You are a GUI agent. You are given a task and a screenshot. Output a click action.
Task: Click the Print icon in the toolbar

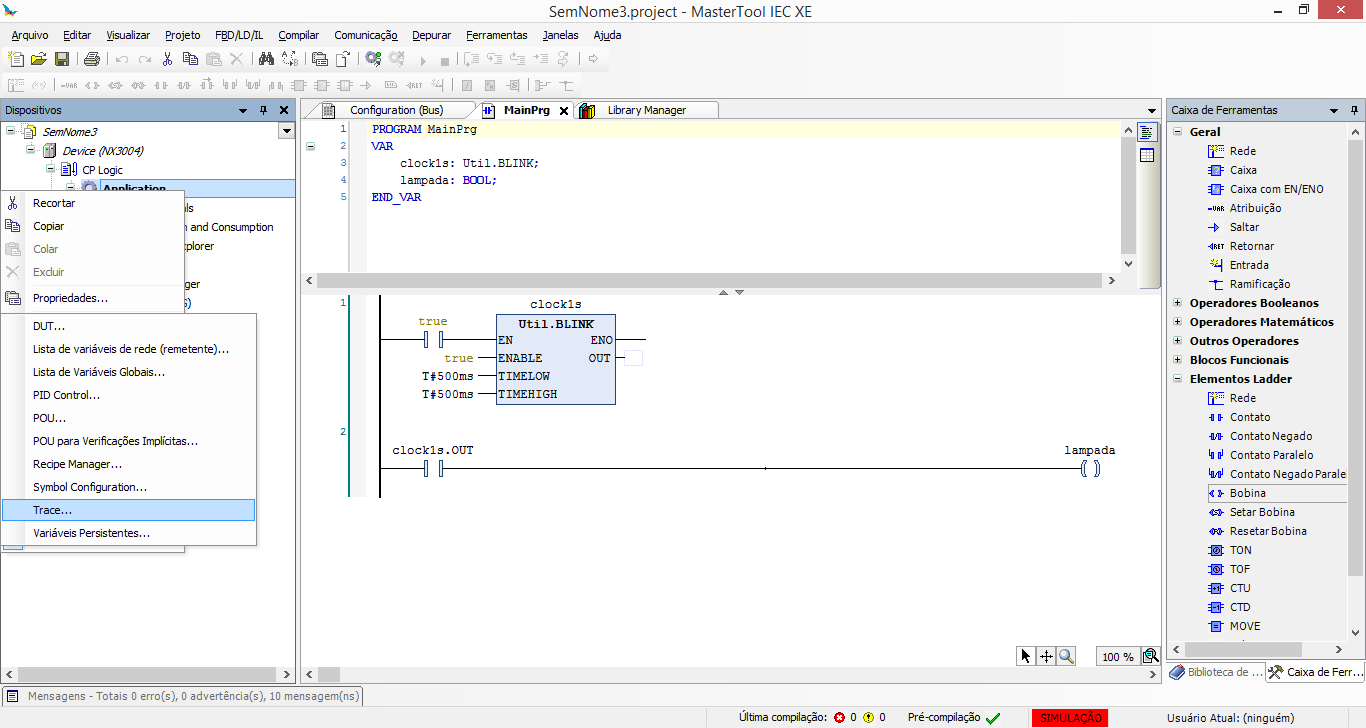point(92,59)
